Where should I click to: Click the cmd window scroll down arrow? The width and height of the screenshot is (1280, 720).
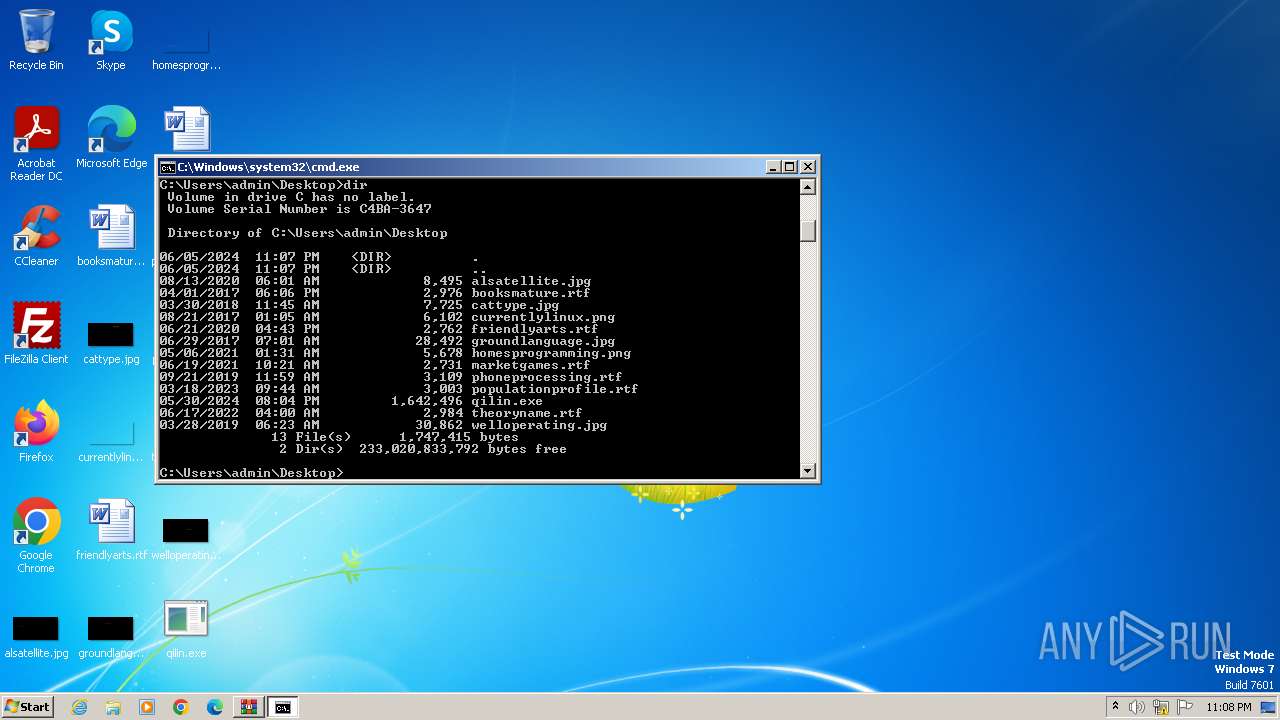pyautogui.click(x=808, y=471)
